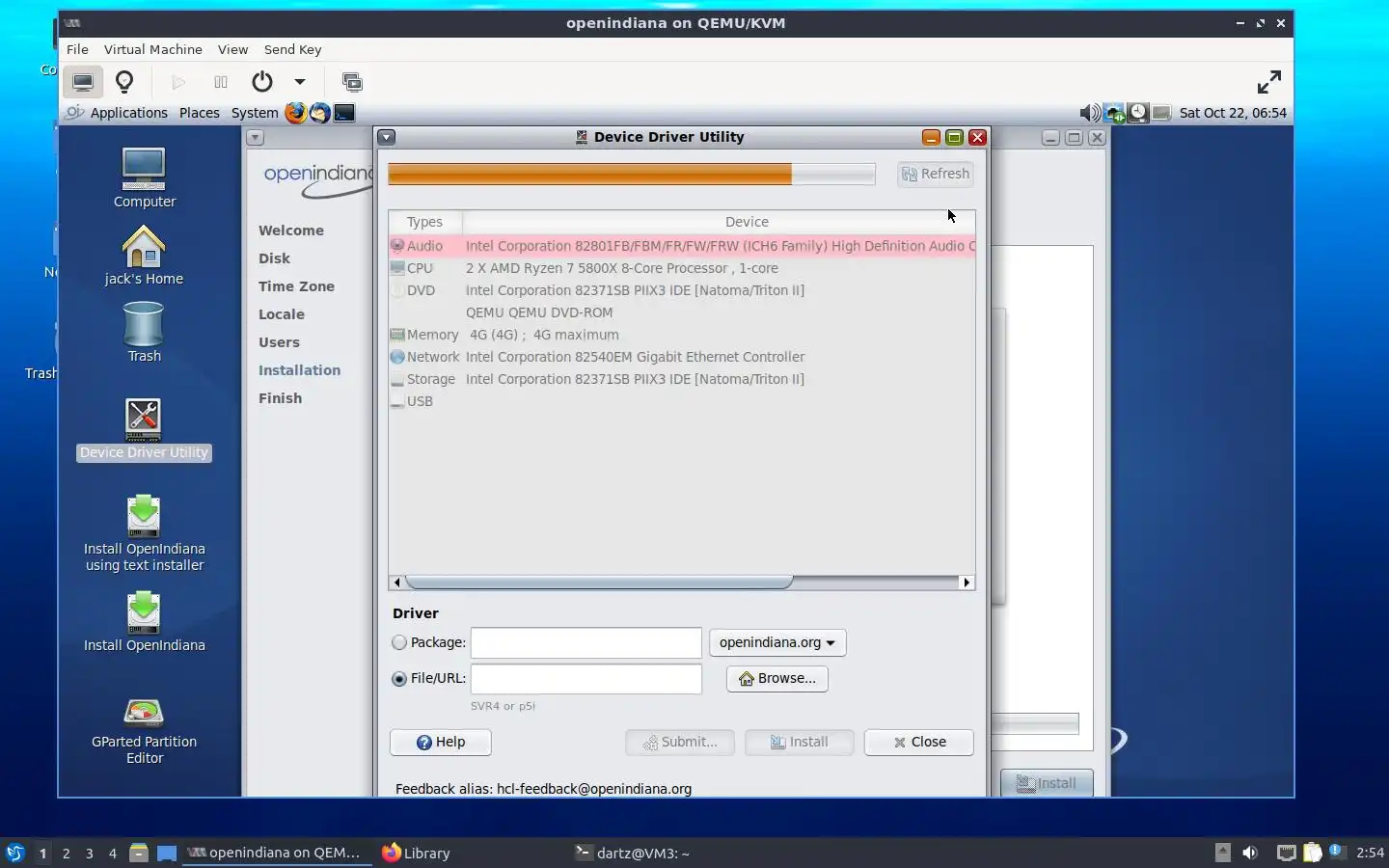Click the Refresh button
This screenshot has height=868, width=1389.
[935, 174]
